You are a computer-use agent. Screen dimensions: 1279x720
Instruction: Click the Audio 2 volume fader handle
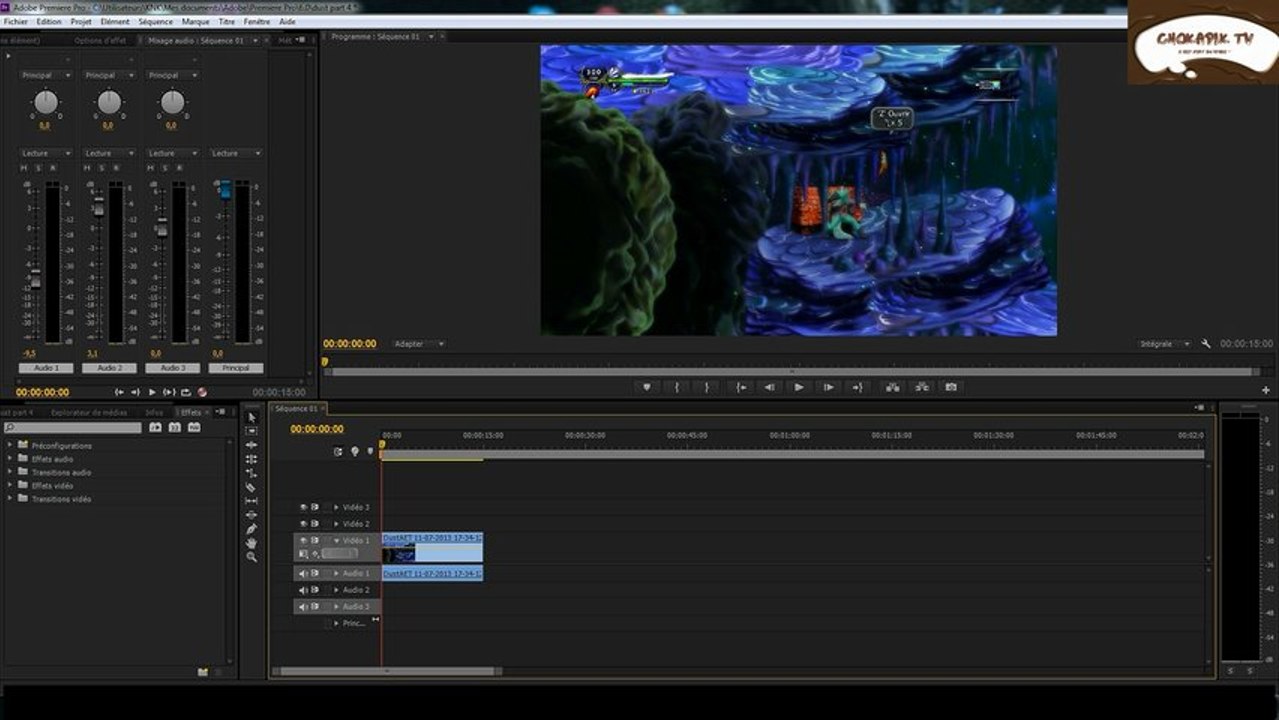click(98, 207)
